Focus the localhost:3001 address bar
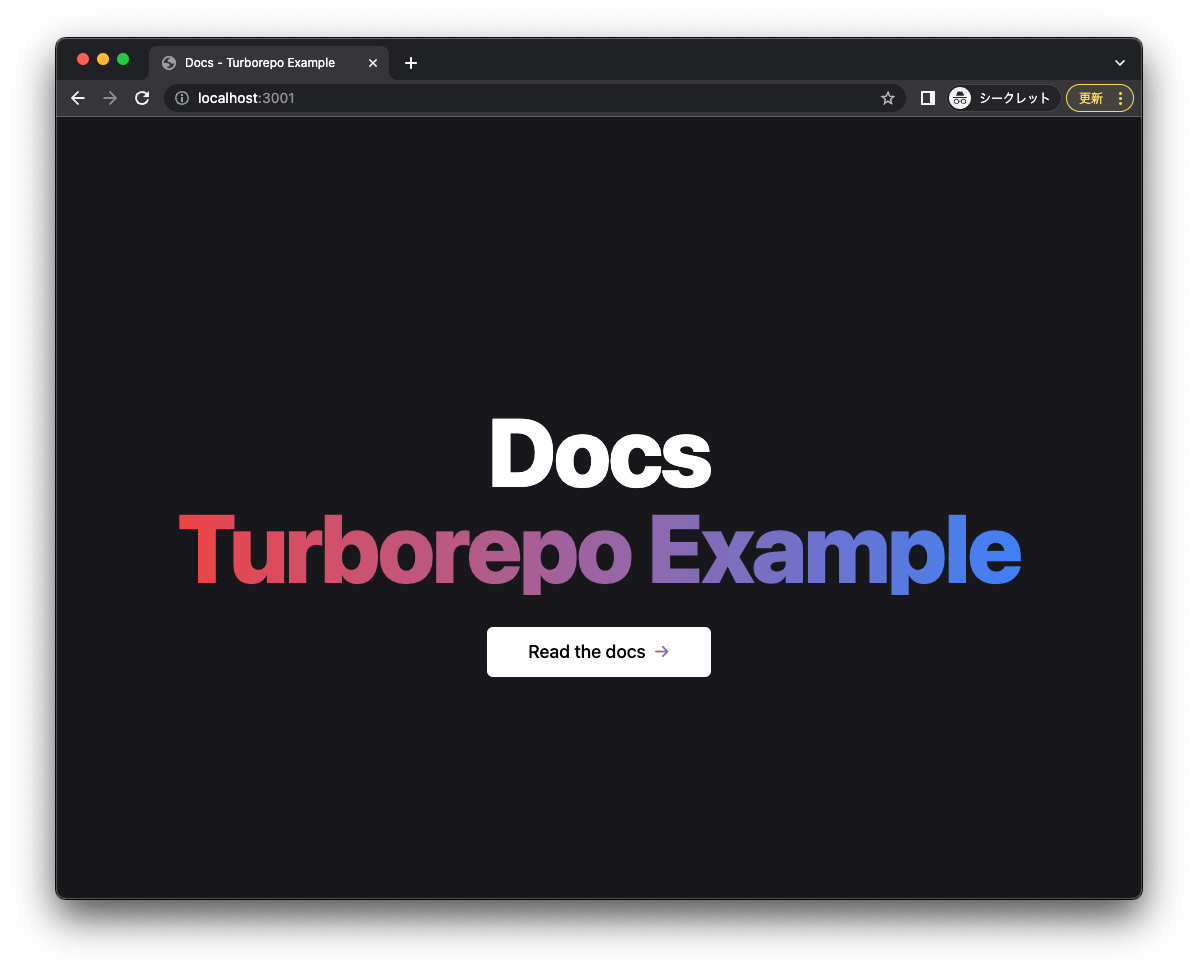The image size is (1198, 973). pyautogui.click(x=535, y=98)
